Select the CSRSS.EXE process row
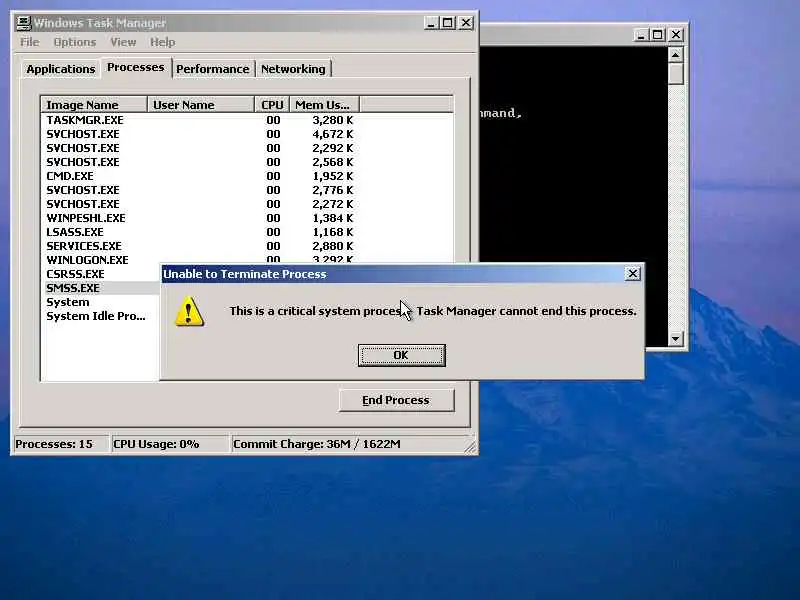Screen dimensions: 800x600 click(x=101, y=274)
